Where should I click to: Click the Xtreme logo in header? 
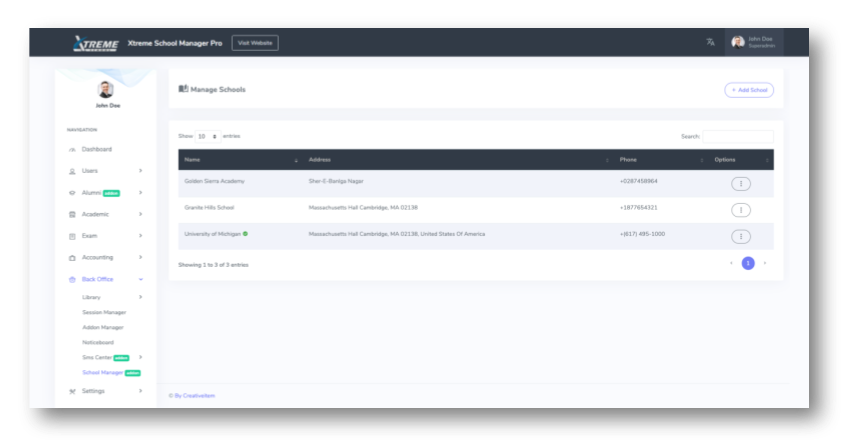(96, 43)
